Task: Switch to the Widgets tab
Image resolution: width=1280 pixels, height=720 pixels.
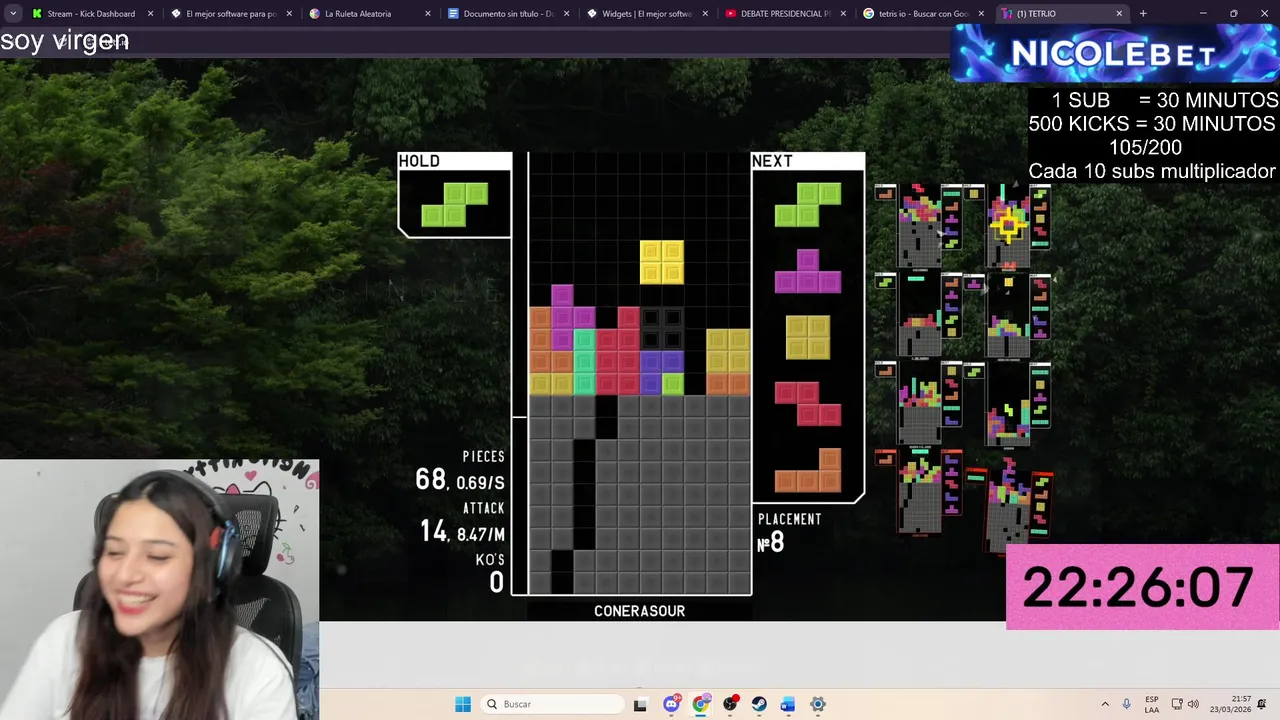Action: click(x=646, y=14)
